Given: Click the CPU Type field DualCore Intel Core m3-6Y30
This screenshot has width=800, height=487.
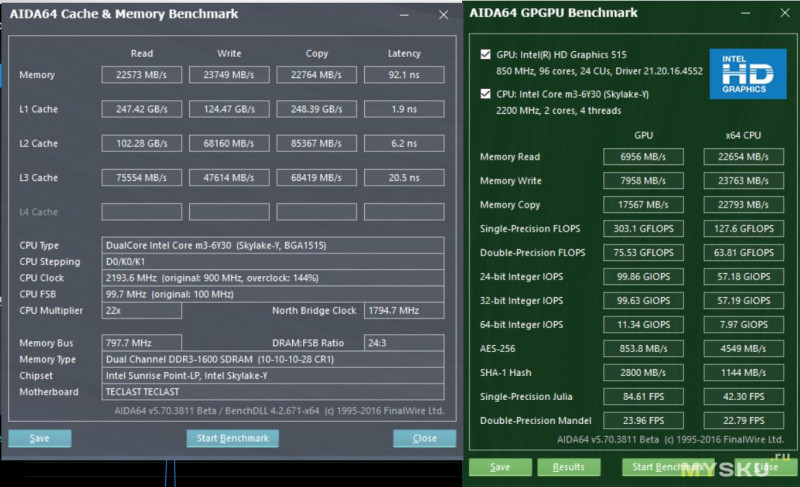Looking at the screenshot, I should pos(273,245).
